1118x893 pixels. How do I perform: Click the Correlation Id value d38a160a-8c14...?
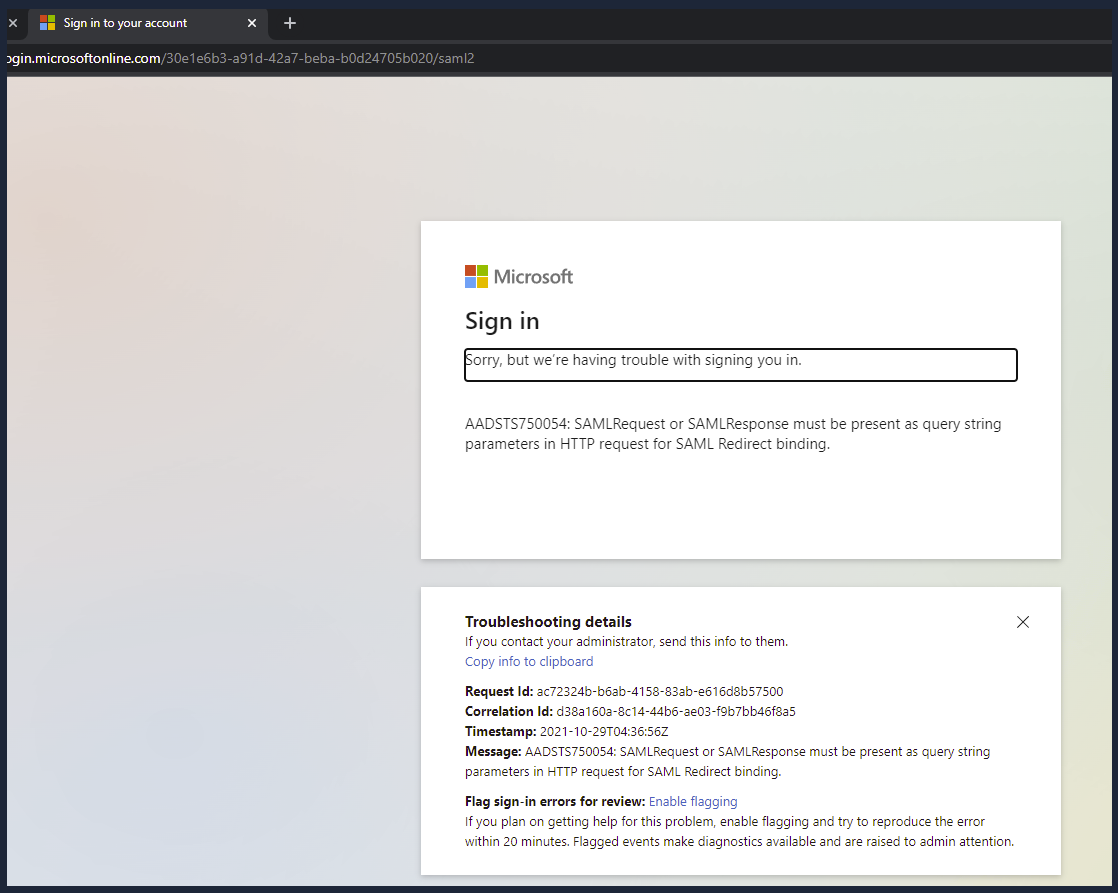click(676, 711)
